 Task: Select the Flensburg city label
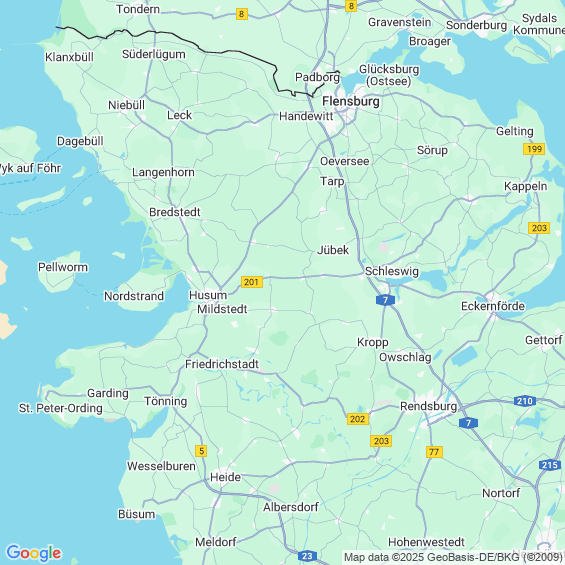coord(351,101)
